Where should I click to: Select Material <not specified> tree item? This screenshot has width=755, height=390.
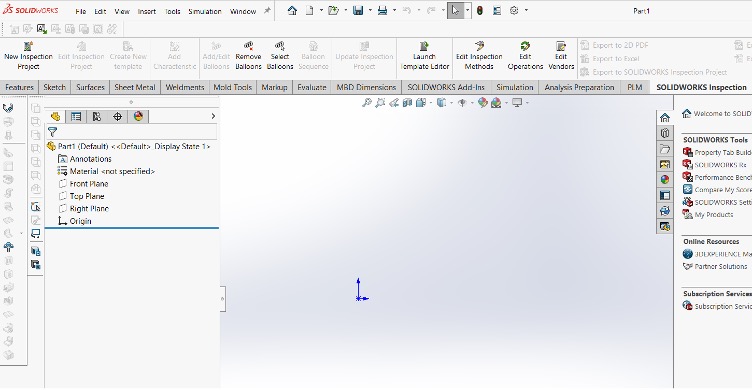pyautogui.click(x=106, y=171)
